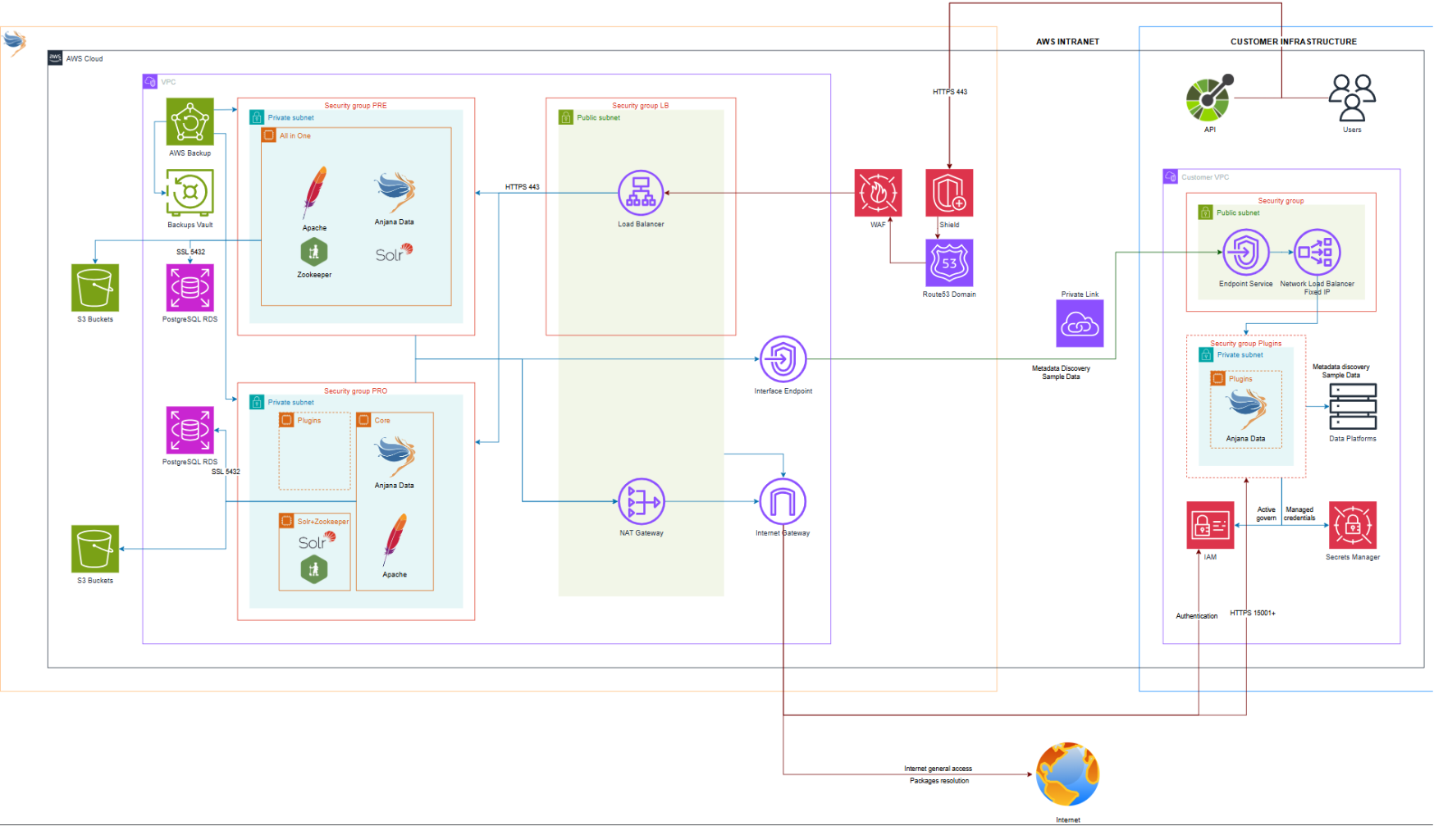Screen dimensions: 1434x840
Task: Click the Internet globe icon
Action: [x=1067, y=774]
